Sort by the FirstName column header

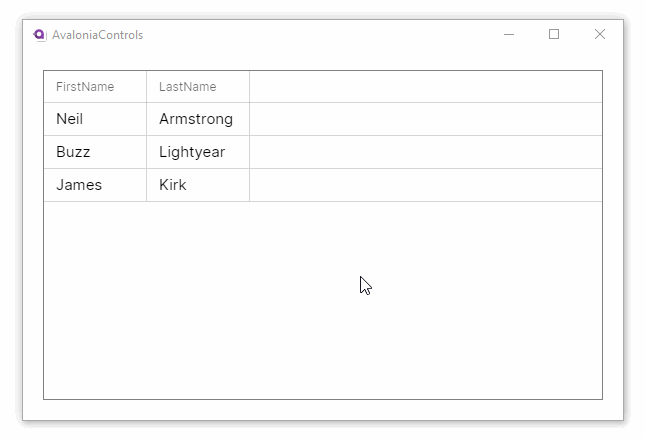pos(85,87)
